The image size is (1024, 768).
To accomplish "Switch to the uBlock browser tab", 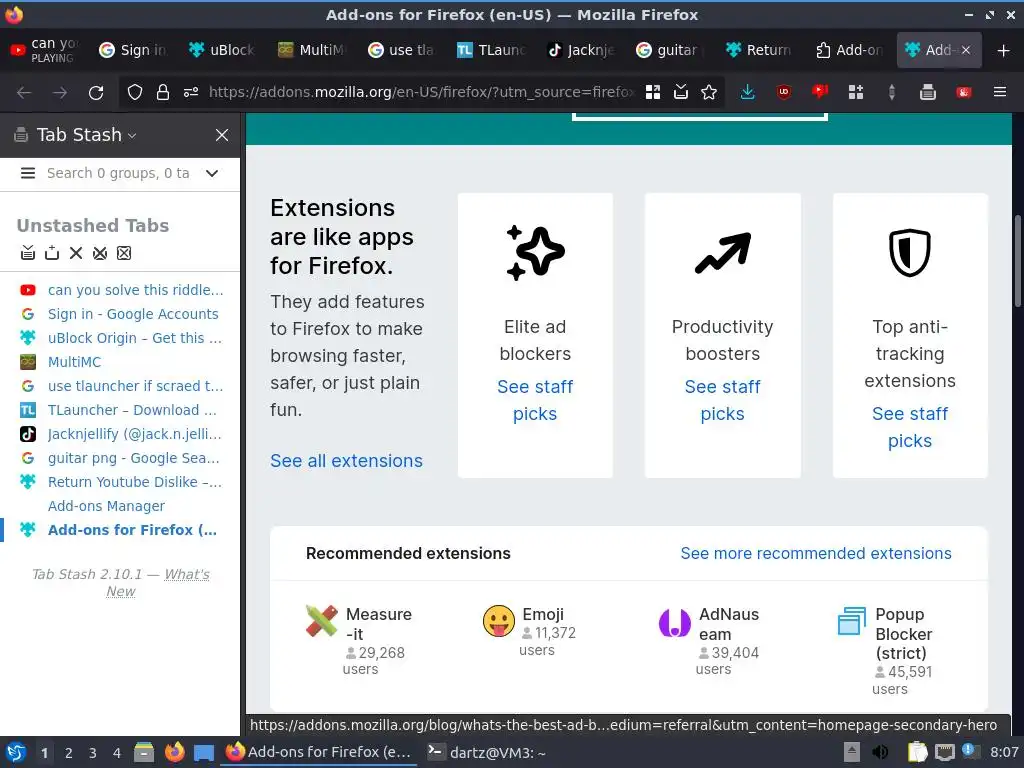I will 221,50.
